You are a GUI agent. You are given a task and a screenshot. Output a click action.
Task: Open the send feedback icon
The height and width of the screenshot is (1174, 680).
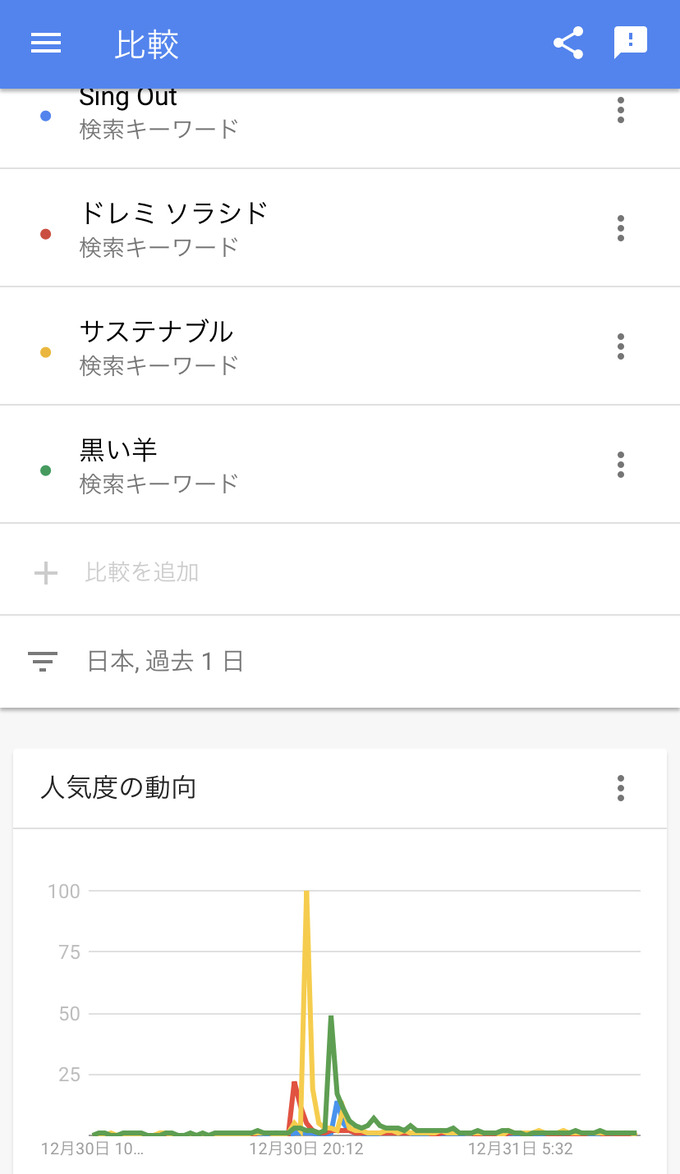[x=630, y=43]
